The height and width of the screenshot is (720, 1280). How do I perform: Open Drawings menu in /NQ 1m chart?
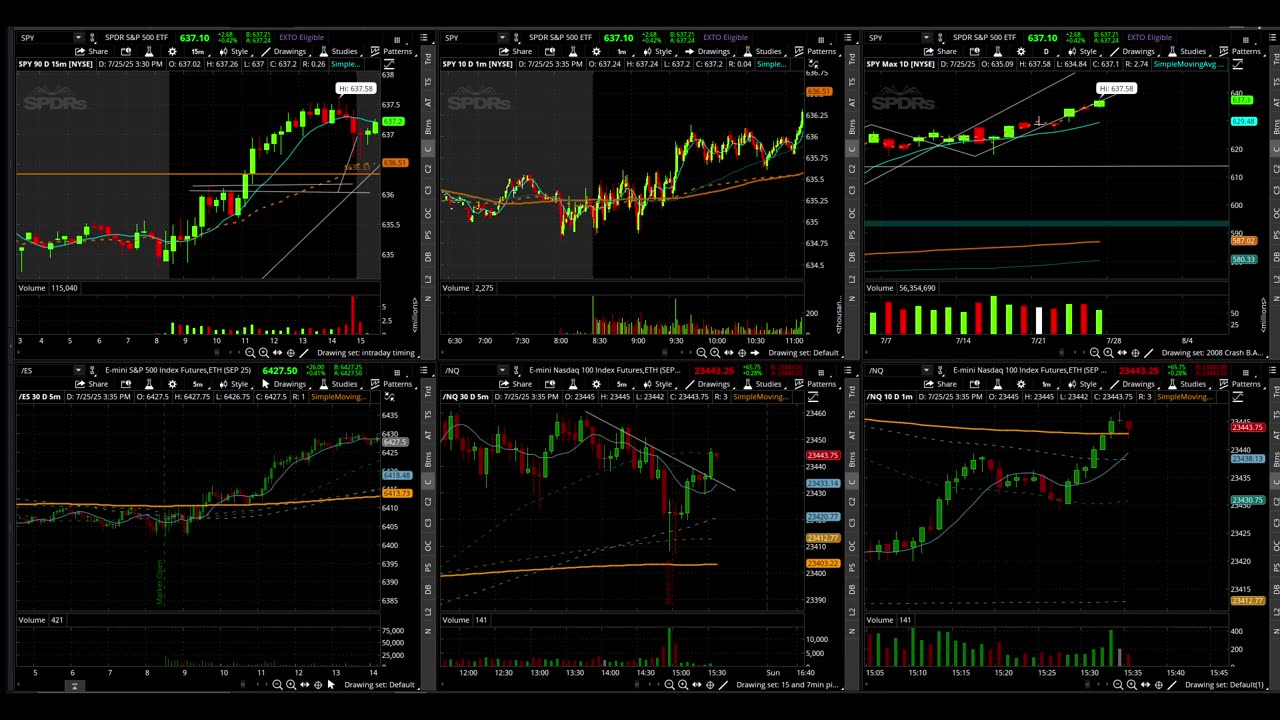pyautogui.click(x=1131, y=384)
